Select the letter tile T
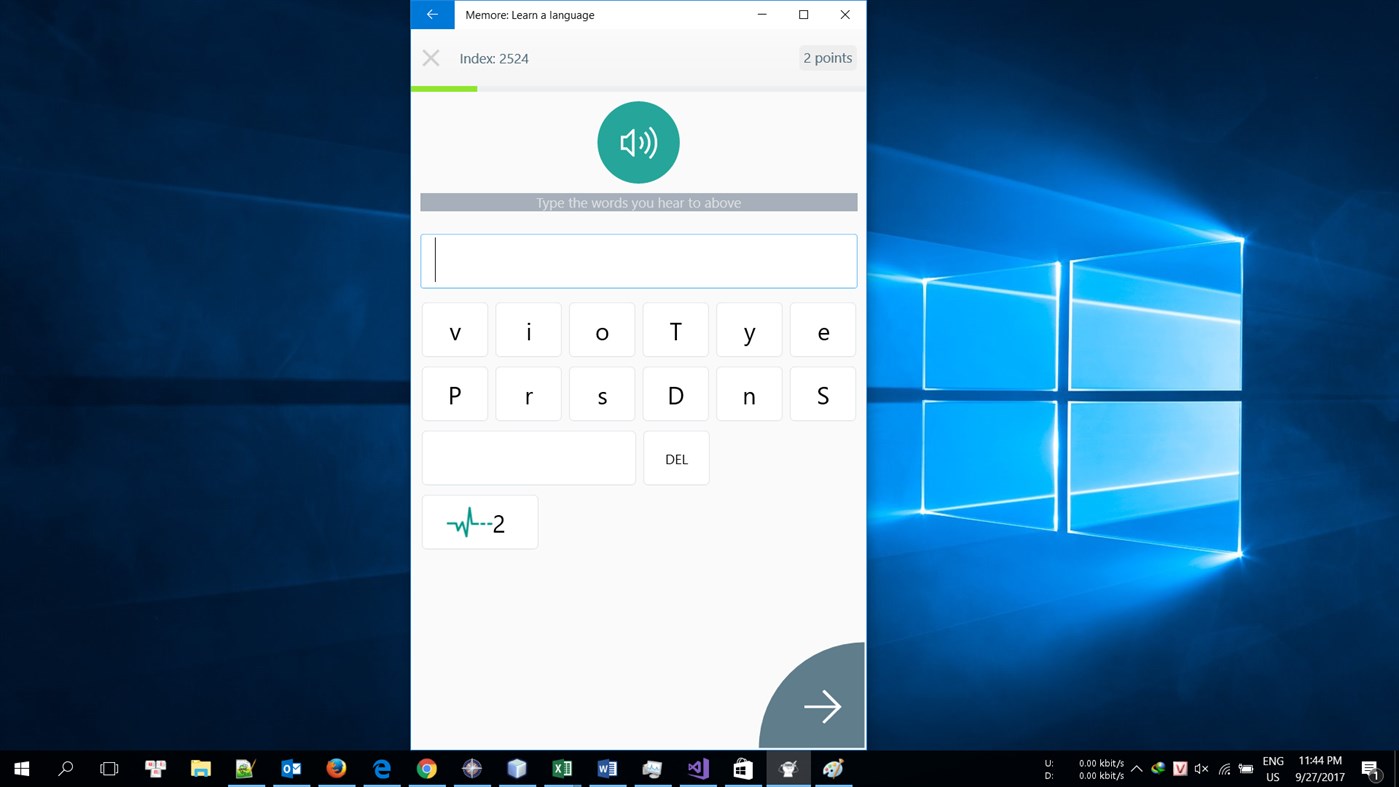This screenshot has height=787, width=1399. pyautogui.click(x=675, y=330)
